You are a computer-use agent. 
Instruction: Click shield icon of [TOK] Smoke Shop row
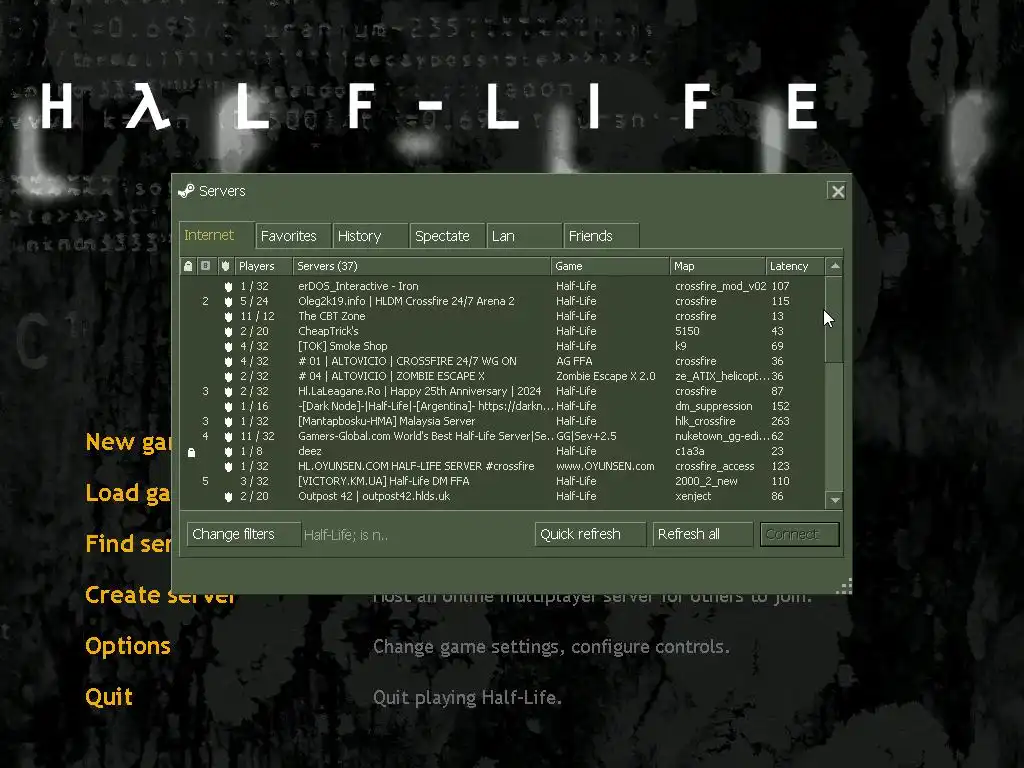tap(229, 347)
